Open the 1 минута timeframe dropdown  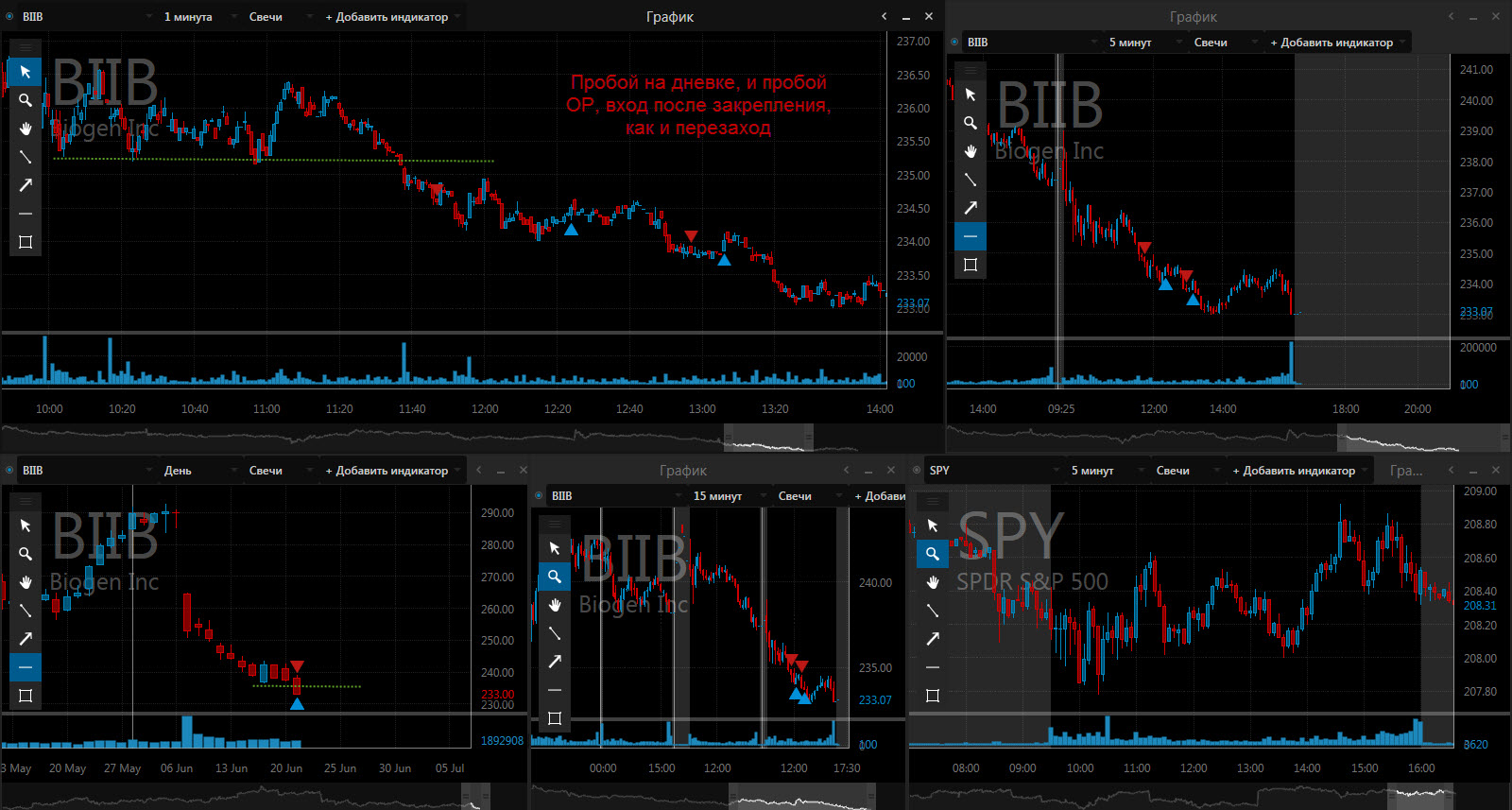(x=199, y=16)
